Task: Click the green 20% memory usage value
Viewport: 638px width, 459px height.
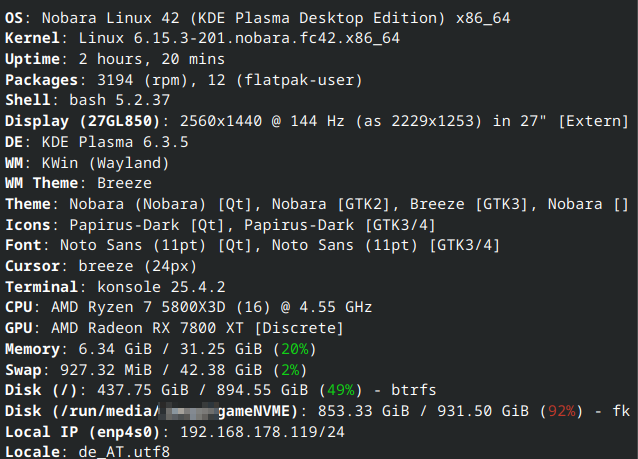Action: pyautogui.click(x=294, y=349)
